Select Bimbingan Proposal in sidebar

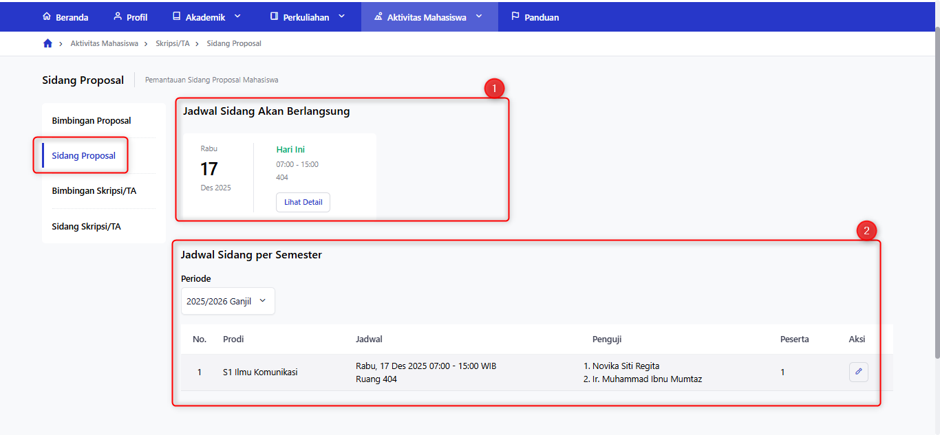coord(92,120)
